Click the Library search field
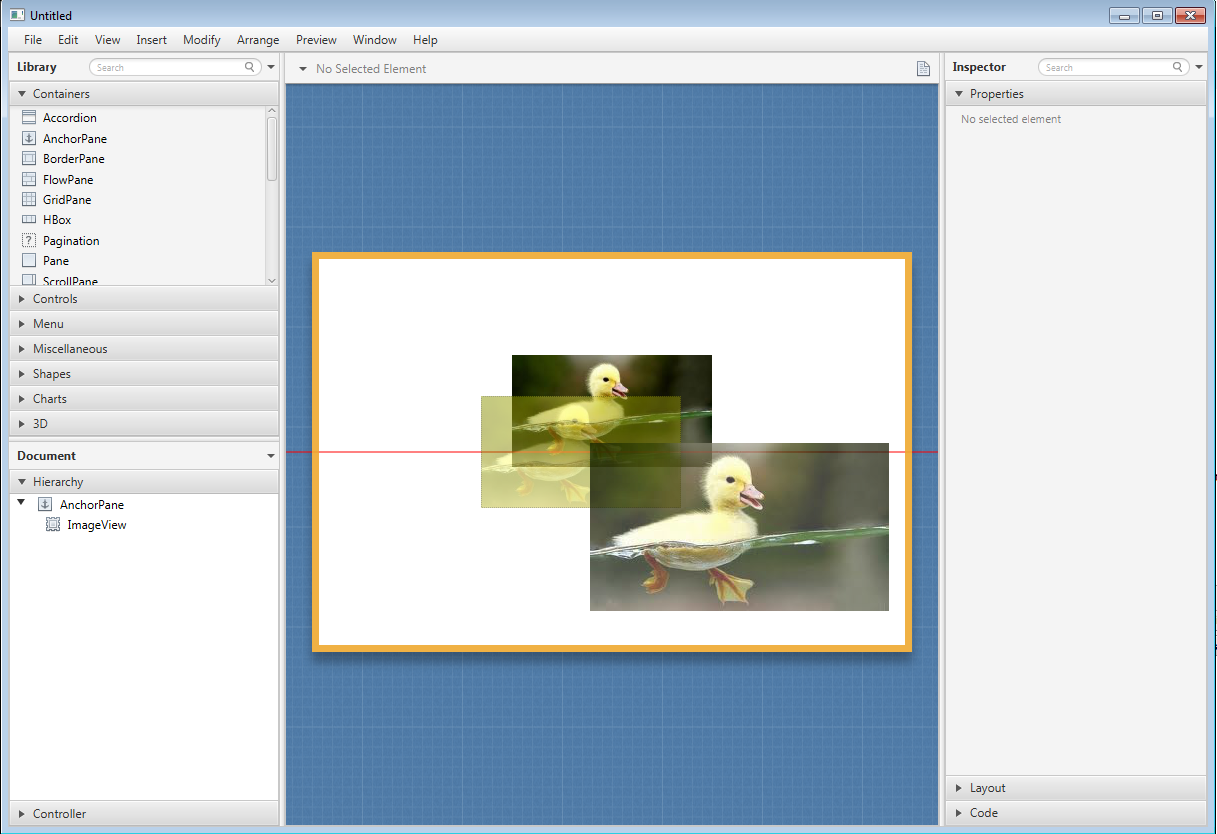The height and width of the screenshot is (834, 1217). pos(170,68)
